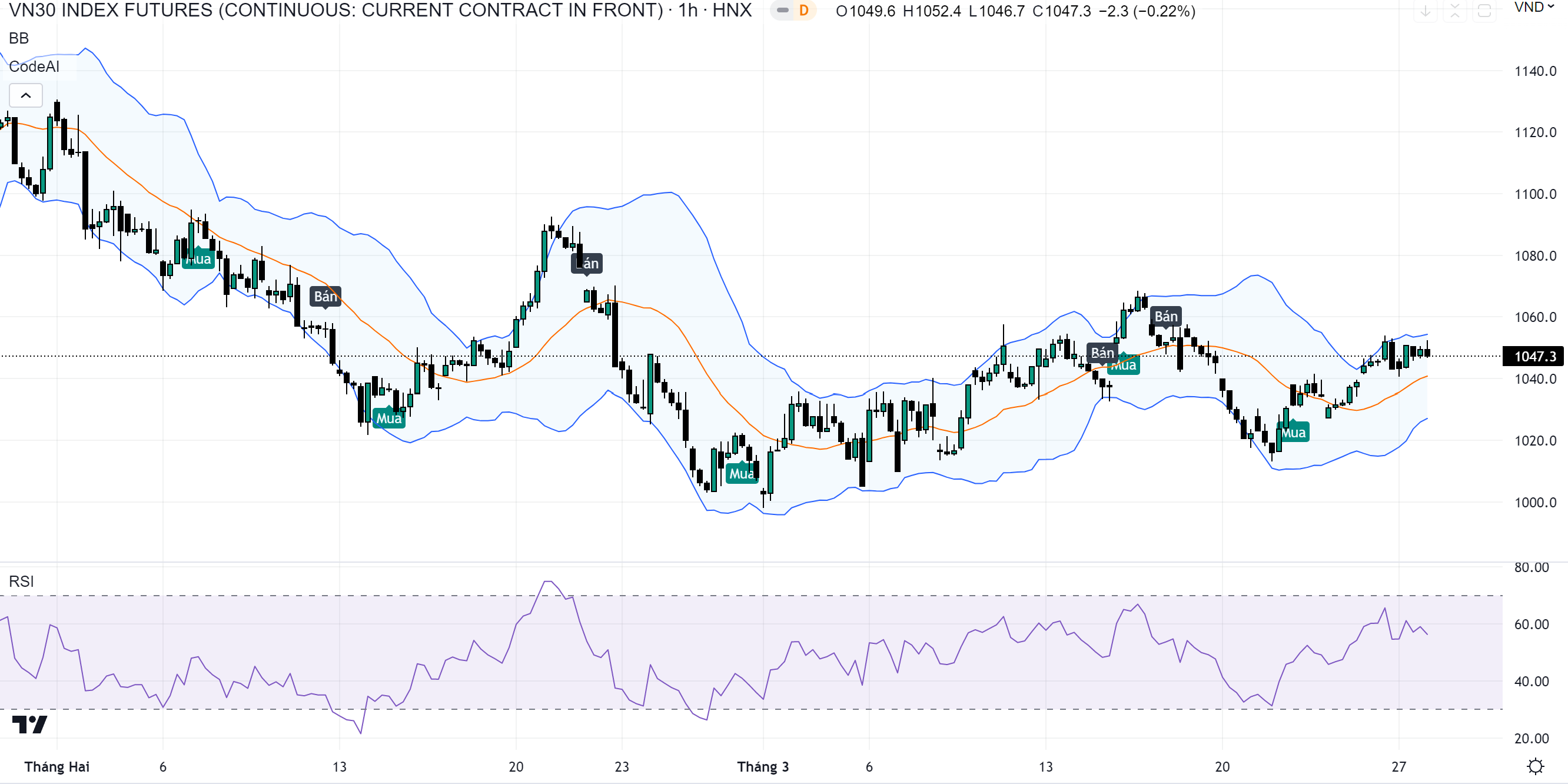Click the maximize pane icon at top right
Screen dimensions: 1568x784
pos(1484,11)
